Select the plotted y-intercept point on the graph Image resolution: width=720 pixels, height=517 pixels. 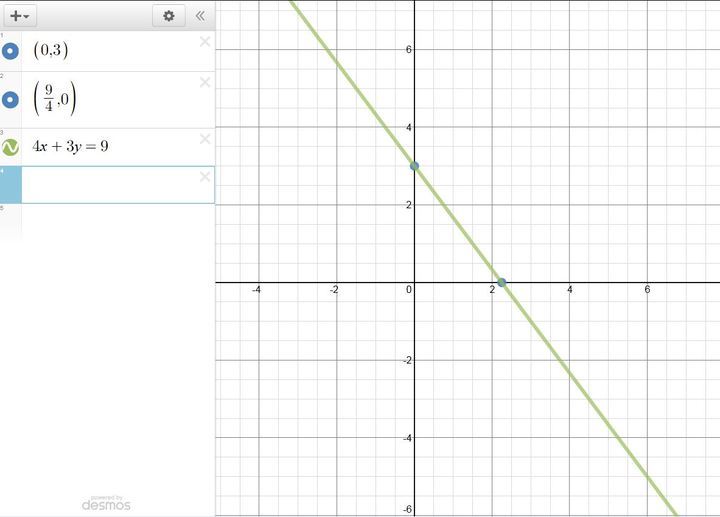pyautogui.click(x=414, y=166)
